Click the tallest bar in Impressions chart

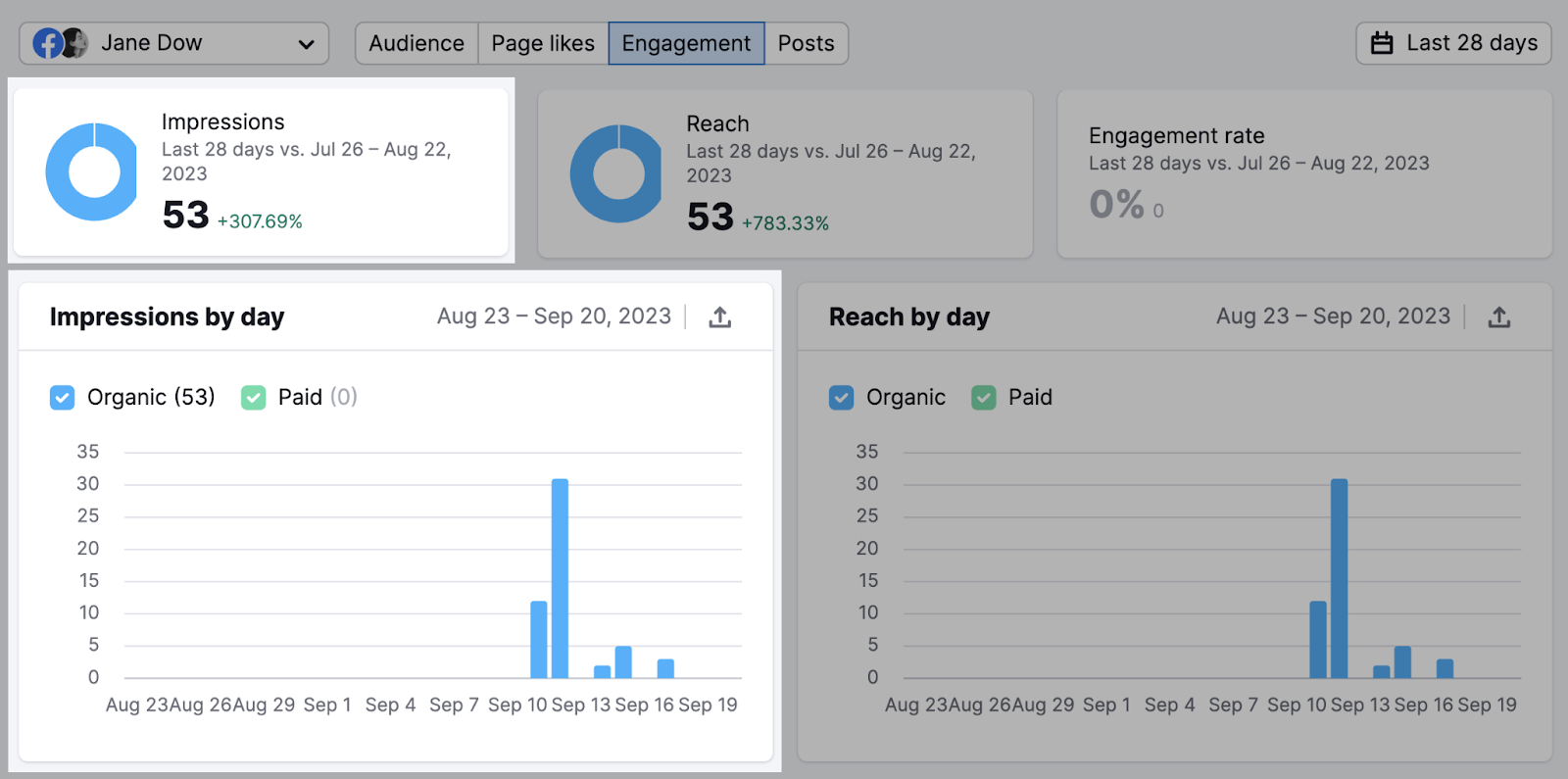pos(560,578)
